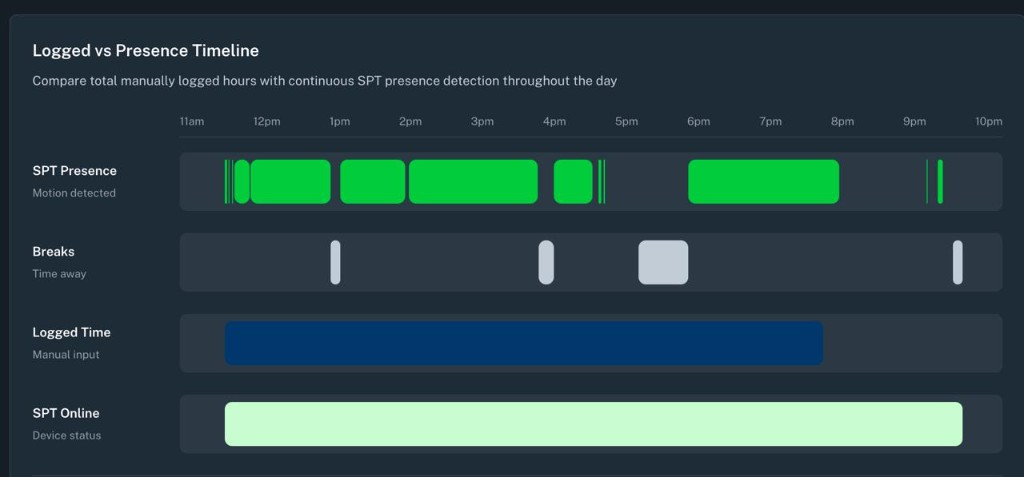Select the break marker just before 4pm
The width and height of the screenshot is (1024, 477).
(546, 263)
